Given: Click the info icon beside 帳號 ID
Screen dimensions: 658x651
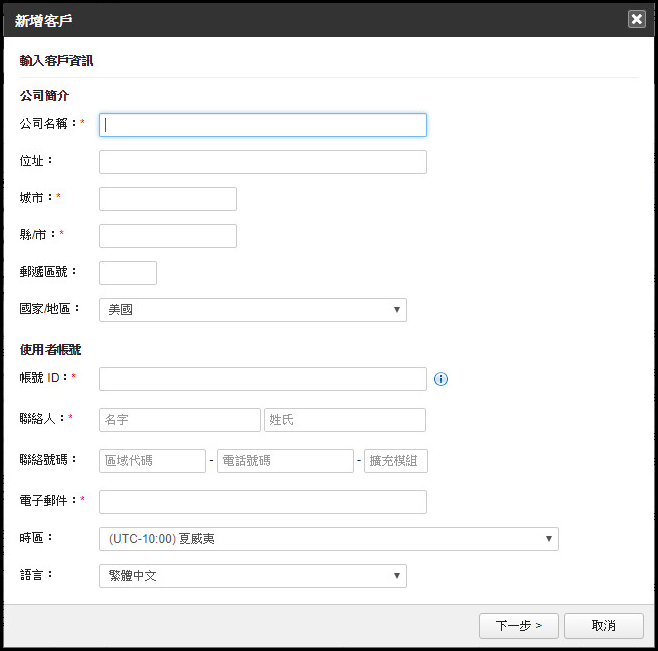Looking at the screenshot, I should 441,379.
